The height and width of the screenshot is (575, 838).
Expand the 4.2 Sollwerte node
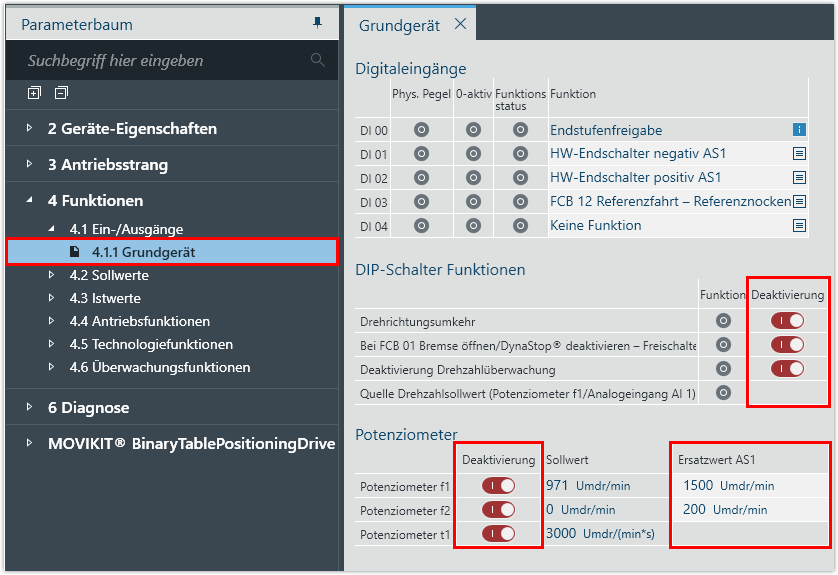pyautogui.click(x=53, y=275)
